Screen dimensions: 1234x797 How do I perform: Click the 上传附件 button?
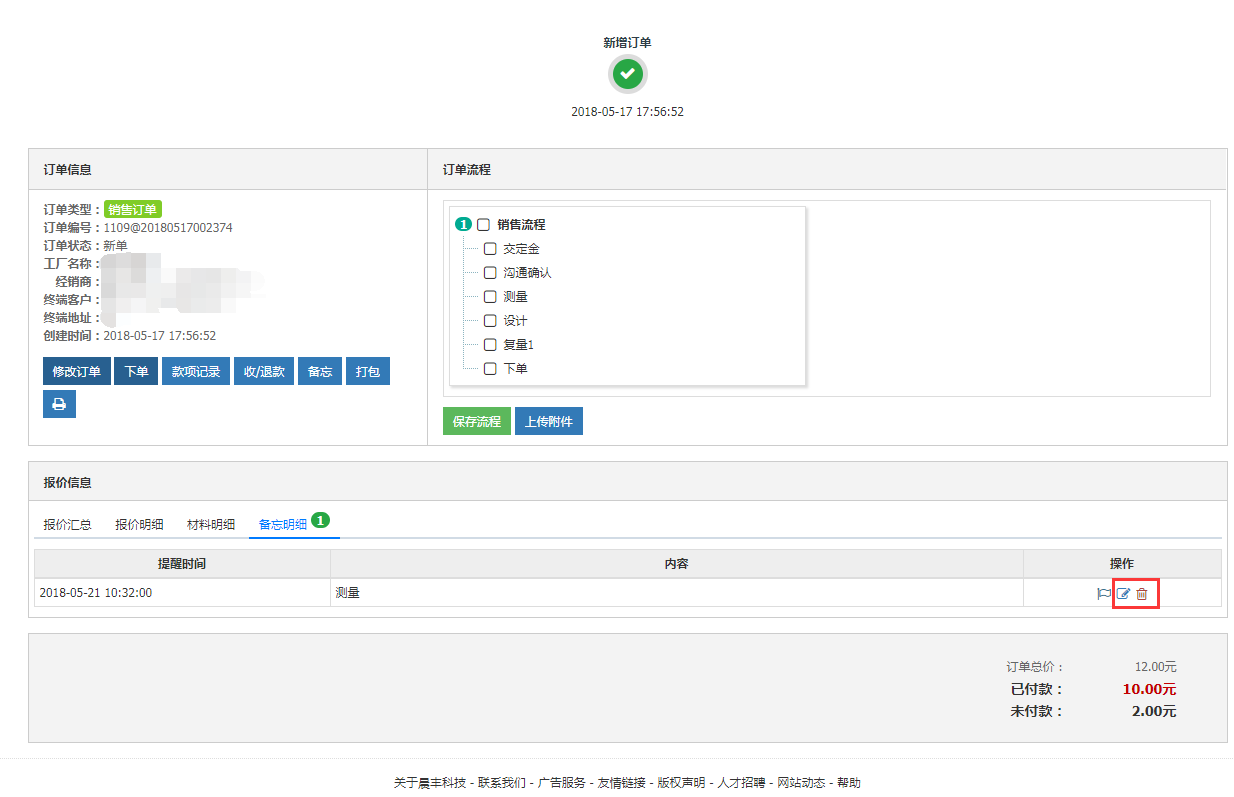point(549,422)
